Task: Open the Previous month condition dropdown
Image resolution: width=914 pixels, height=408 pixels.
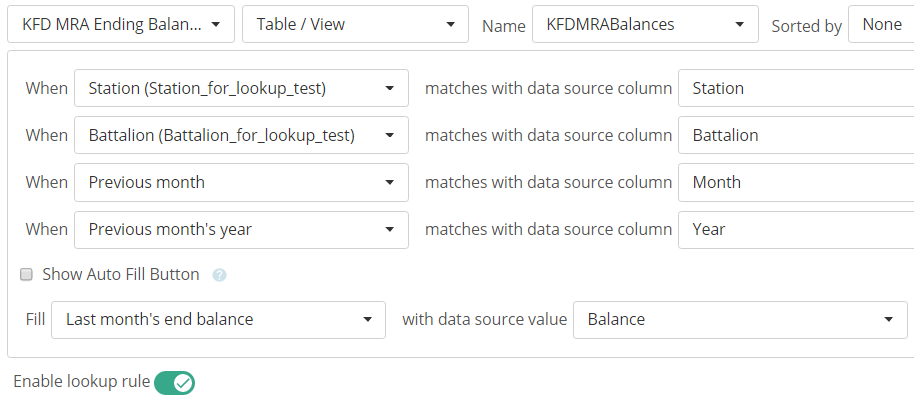Action: 241,182
